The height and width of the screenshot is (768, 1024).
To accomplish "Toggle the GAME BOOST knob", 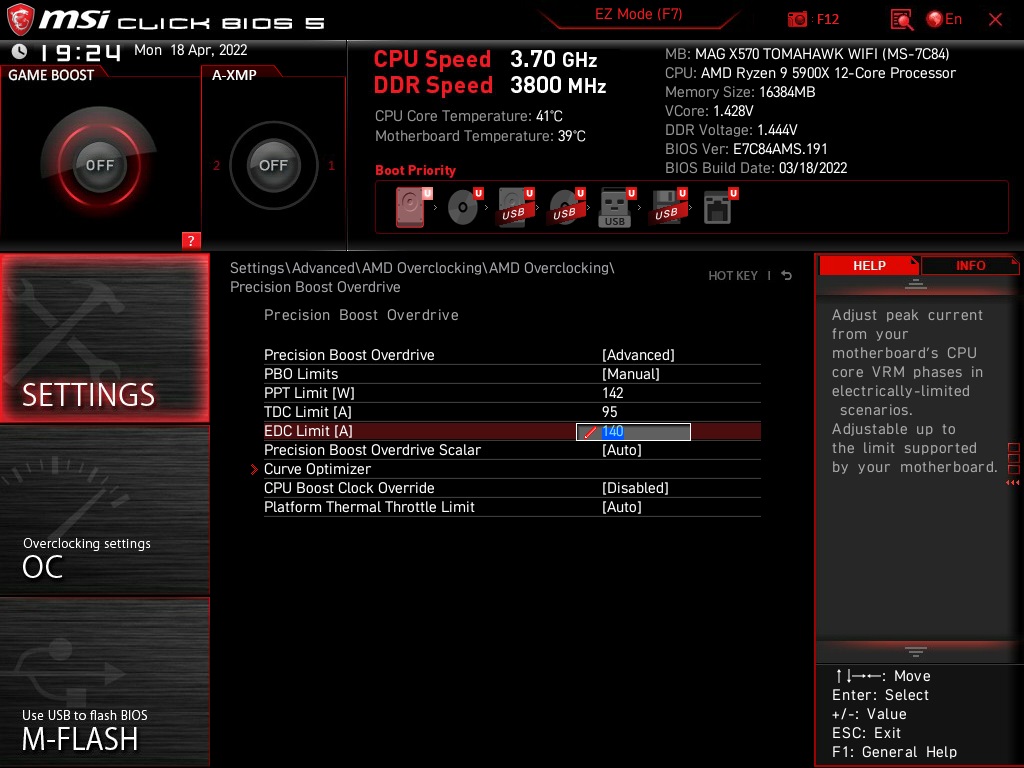I will pos(99,165).
